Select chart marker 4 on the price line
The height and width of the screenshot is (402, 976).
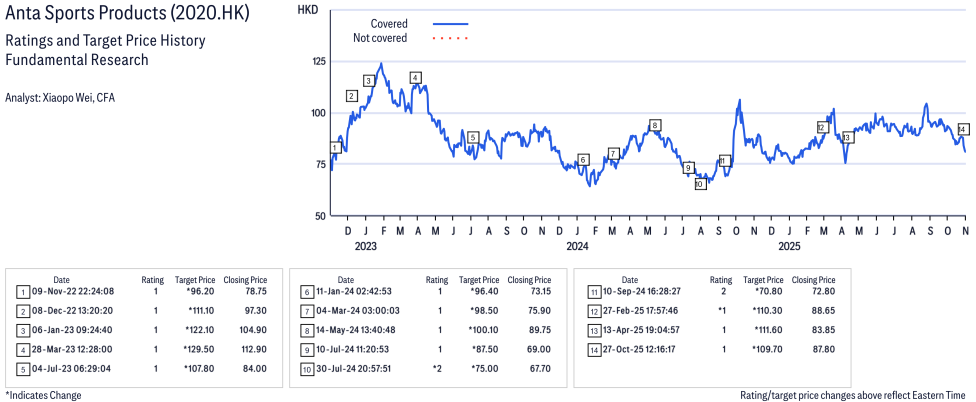415,77
